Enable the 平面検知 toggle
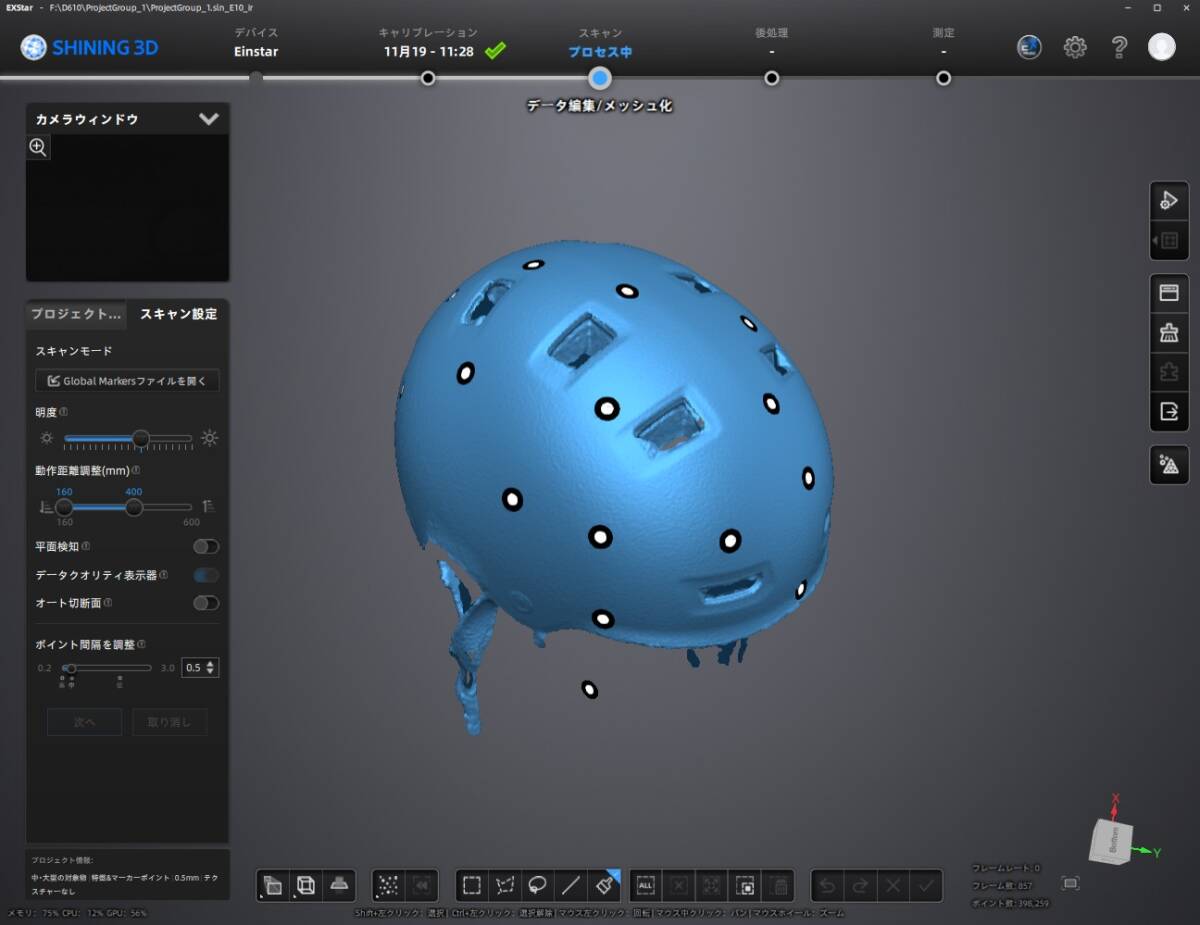 (206, 547)
